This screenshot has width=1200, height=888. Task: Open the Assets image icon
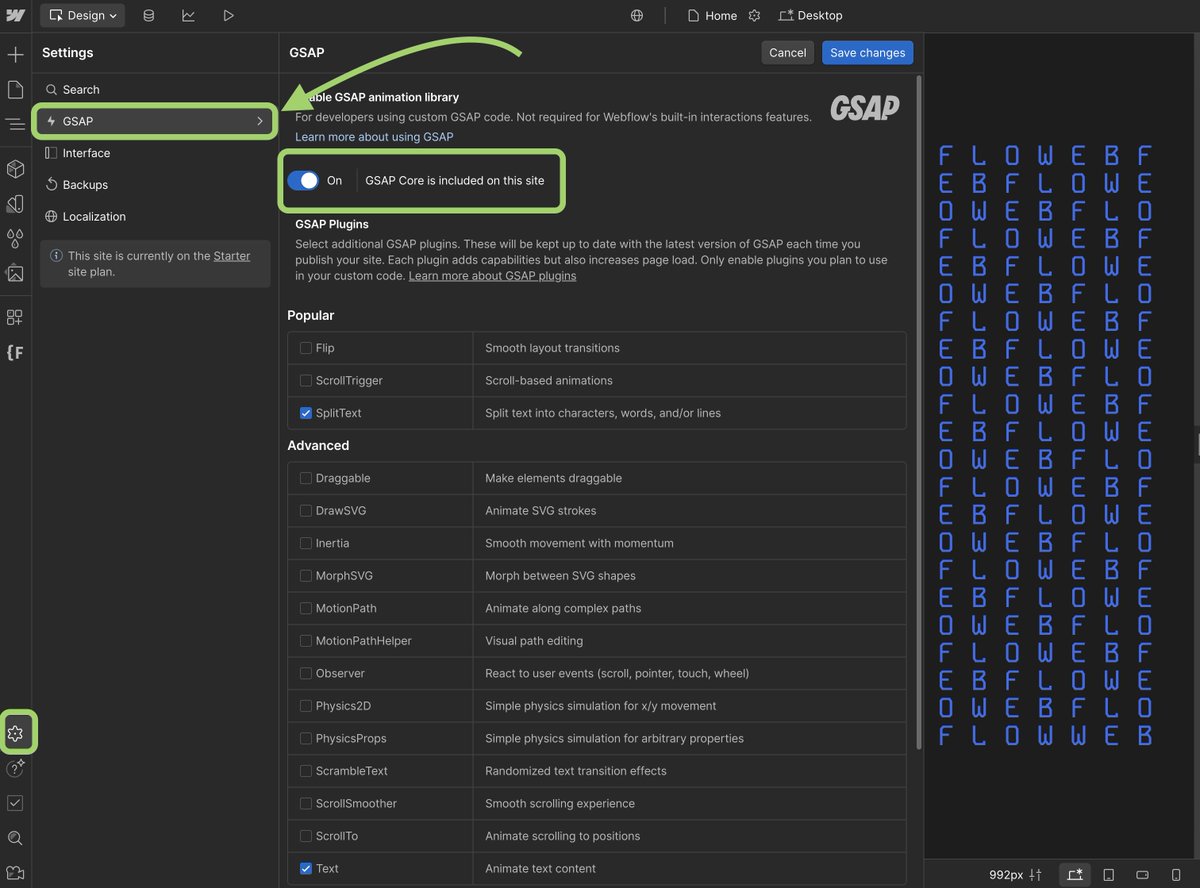[x=15, y=272]
